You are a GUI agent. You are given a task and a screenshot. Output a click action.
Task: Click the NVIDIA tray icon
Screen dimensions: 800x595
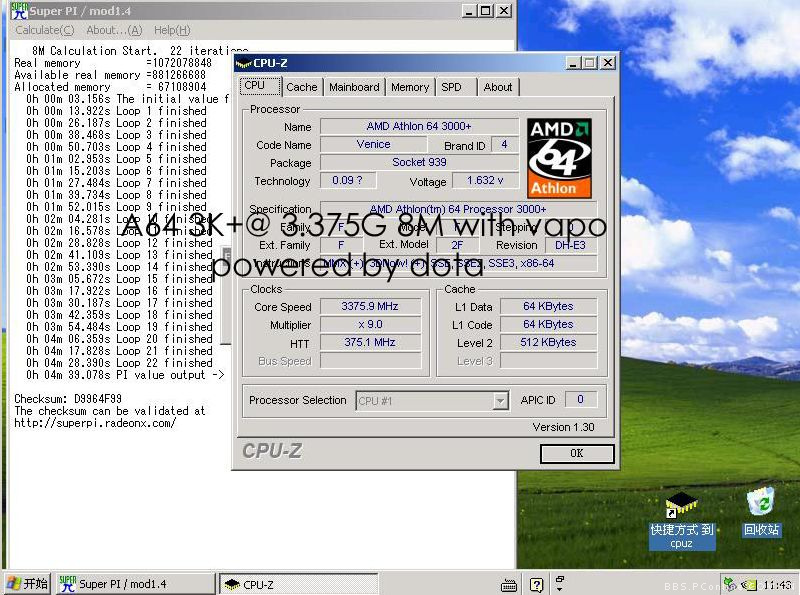[749, 585]
